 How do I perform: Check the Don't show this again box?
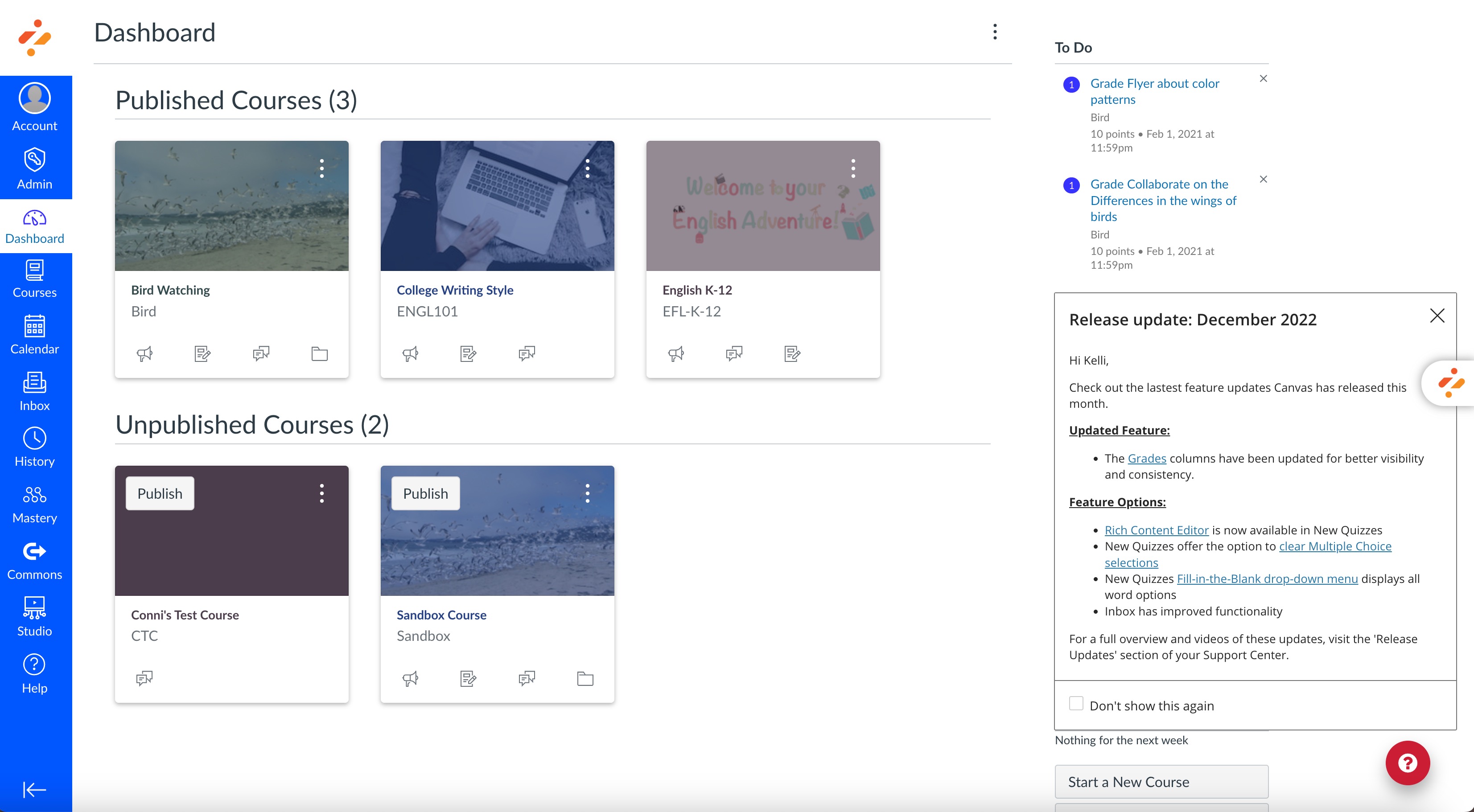(1076, 703)
